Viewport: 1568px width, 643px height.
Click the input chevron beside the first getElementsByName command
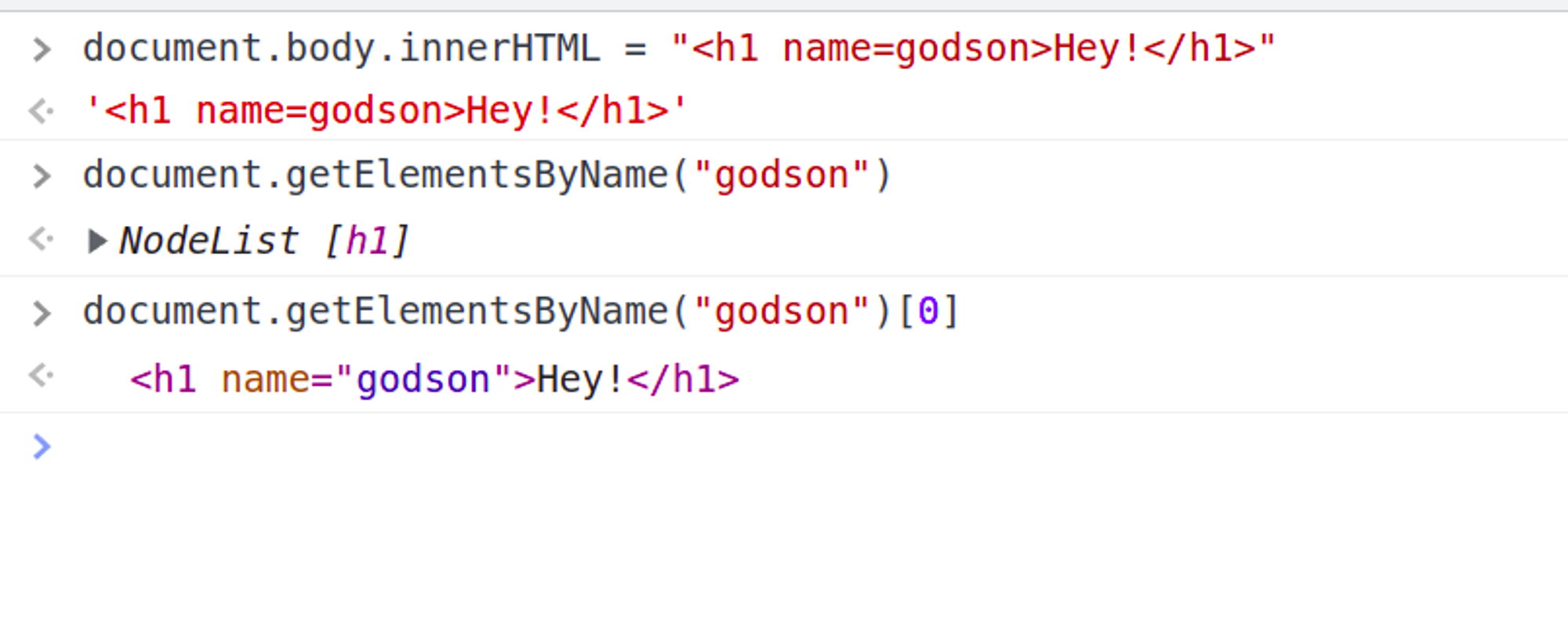pyautogui.click(x=42, y=176)
